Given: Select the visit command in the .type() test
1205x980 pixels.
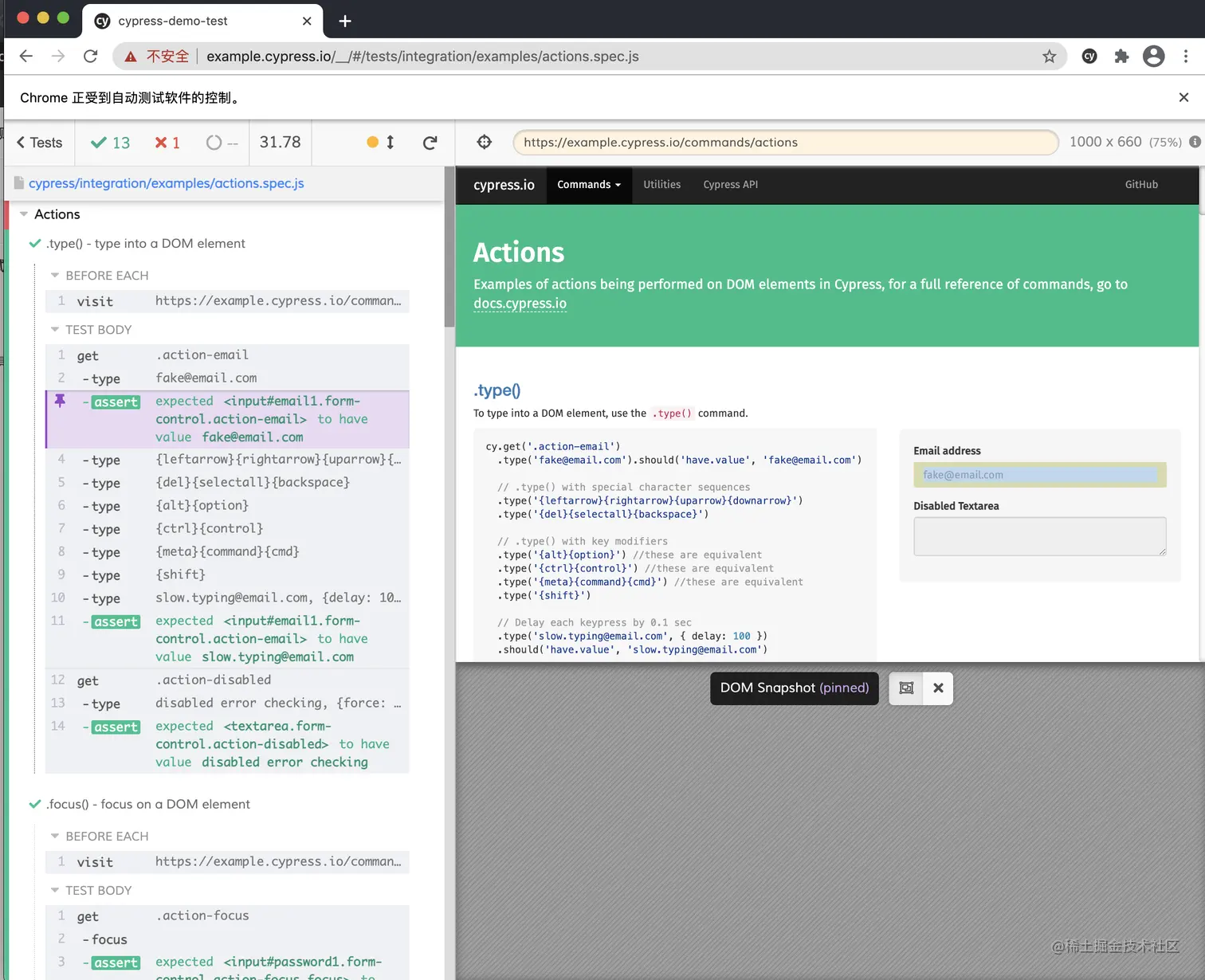Looking at the screenshot, I should 227,301.
